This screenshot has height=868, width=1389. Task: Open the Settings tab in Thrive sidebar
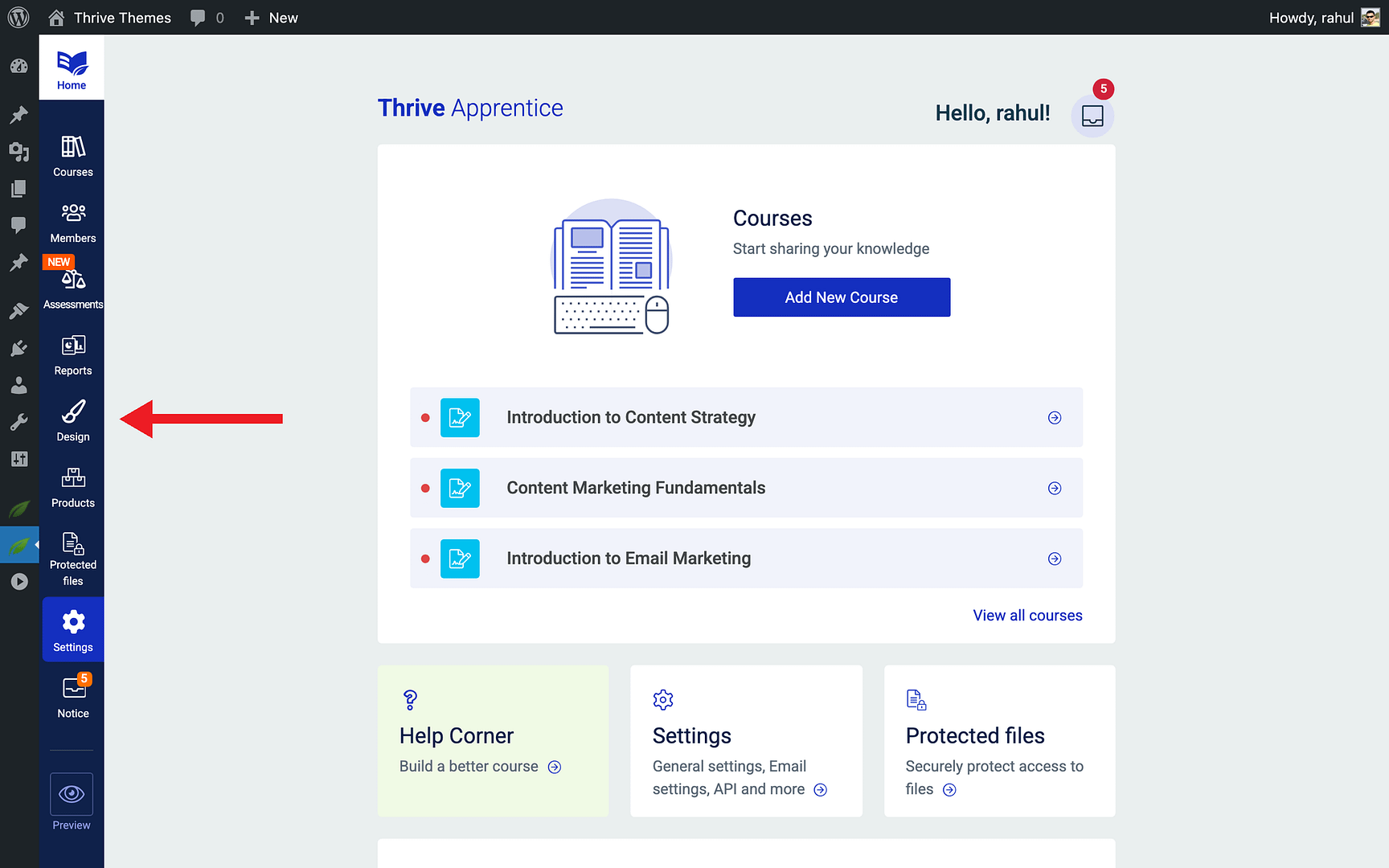click(x=73, y=628)
